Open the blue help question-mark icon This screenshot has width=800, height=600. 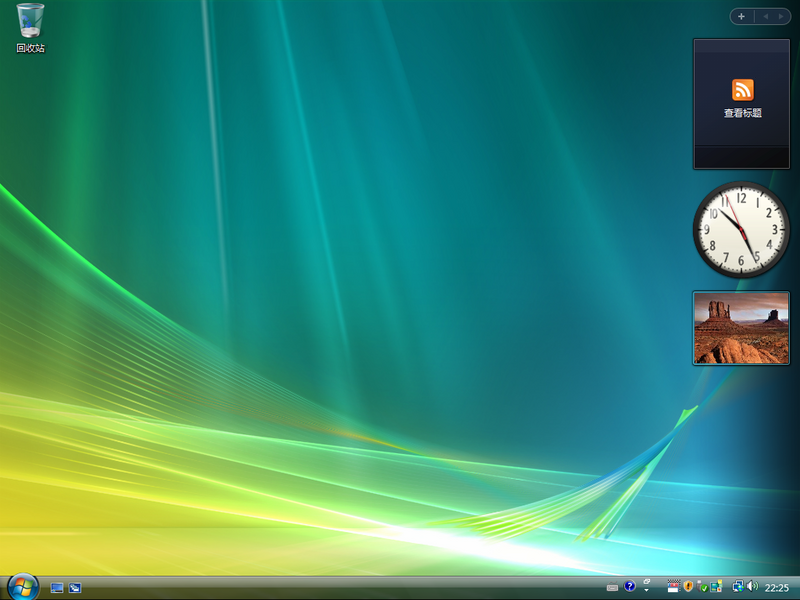630,586
